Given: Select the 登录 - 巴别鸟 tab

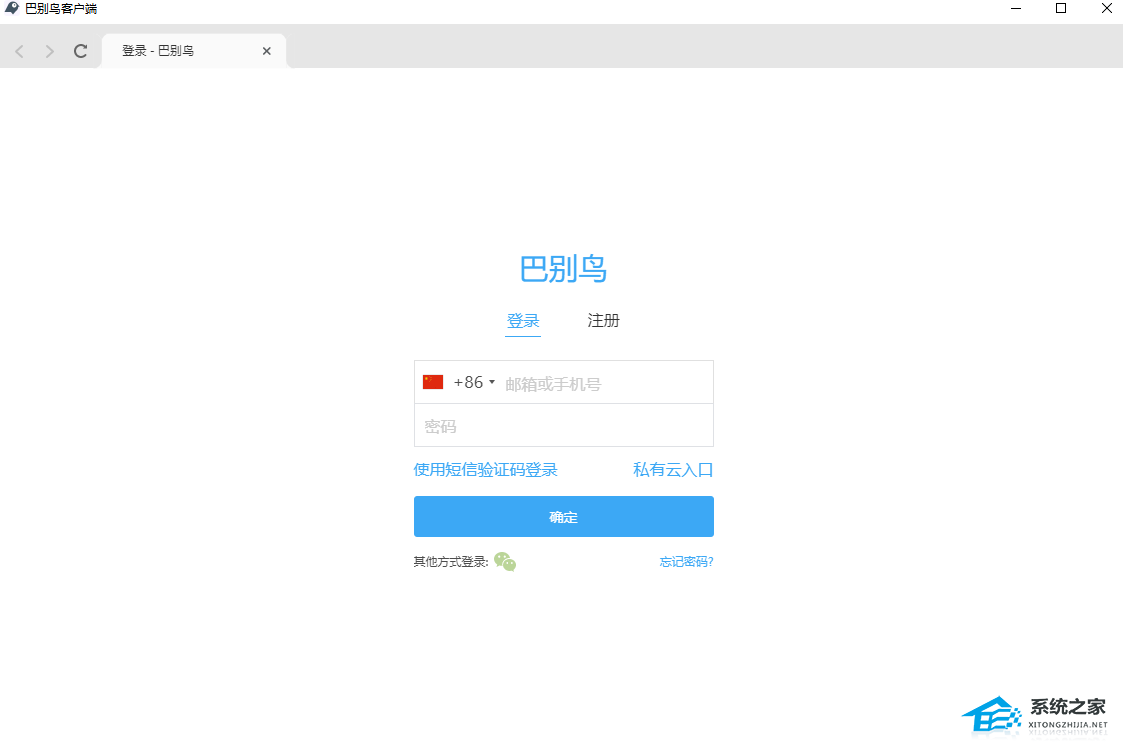Looking at the screenshot, I should coord(193,51).
